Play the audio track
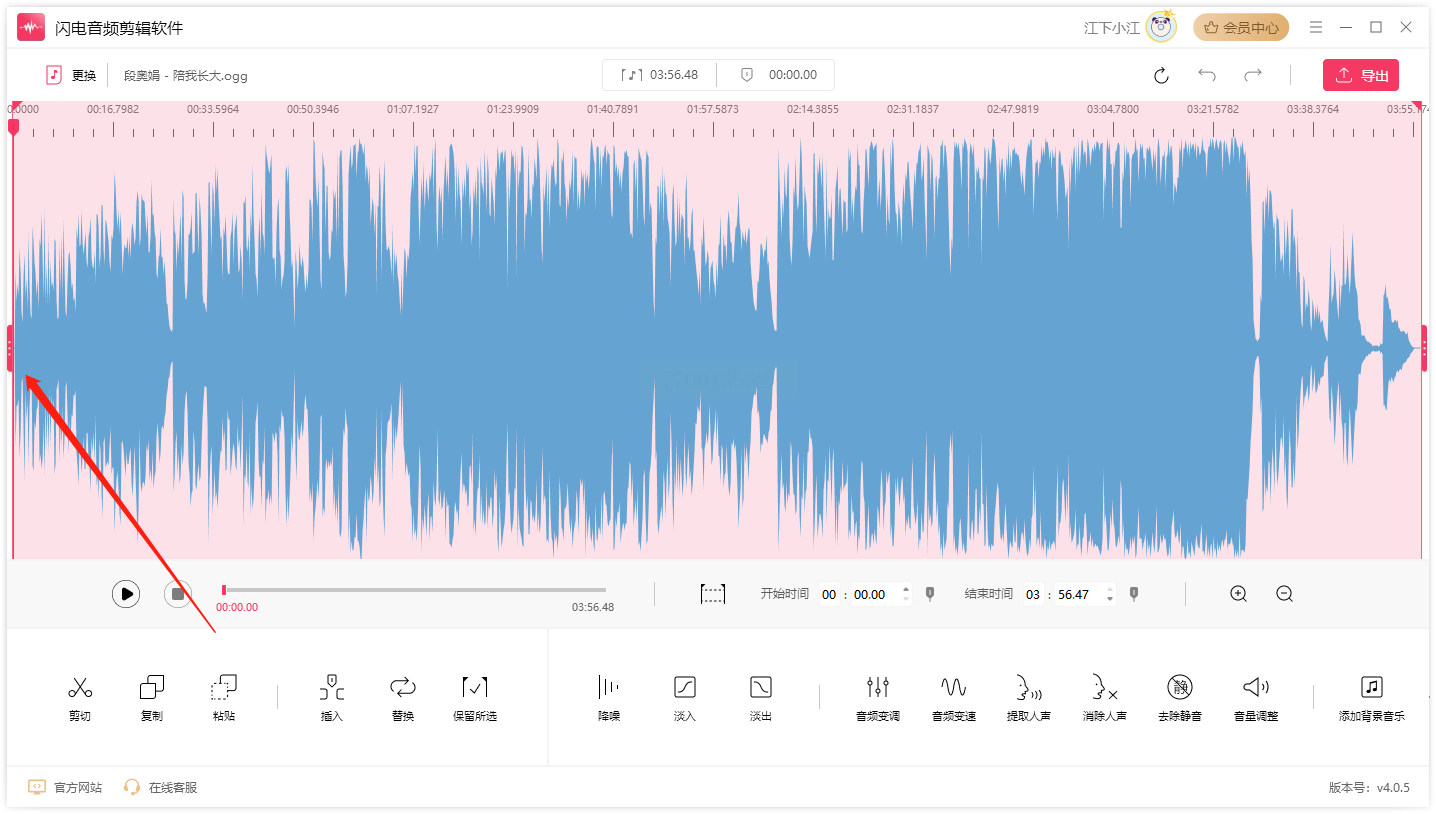The image size is (1436, 814). [126, 594]
